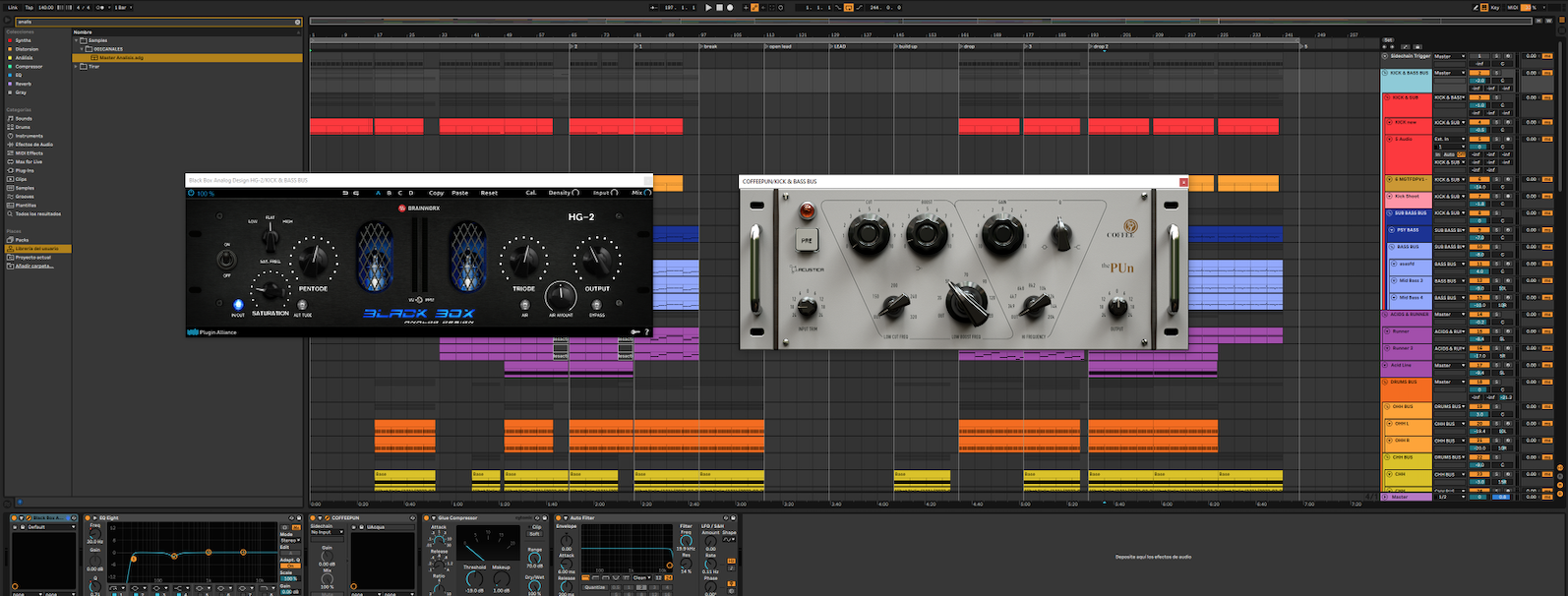Click the PRE button on COFFEEPUN

click(x=807, y=239)
